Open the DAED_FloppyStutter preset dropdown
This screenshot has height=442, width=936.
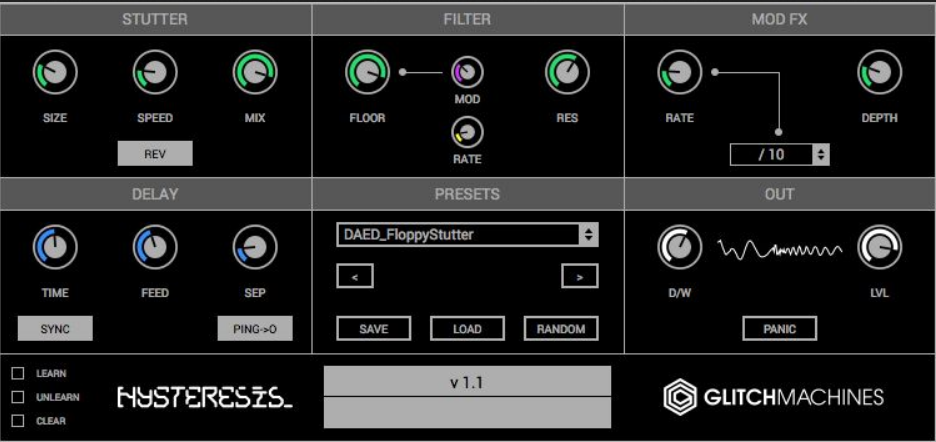pos(467,235)
